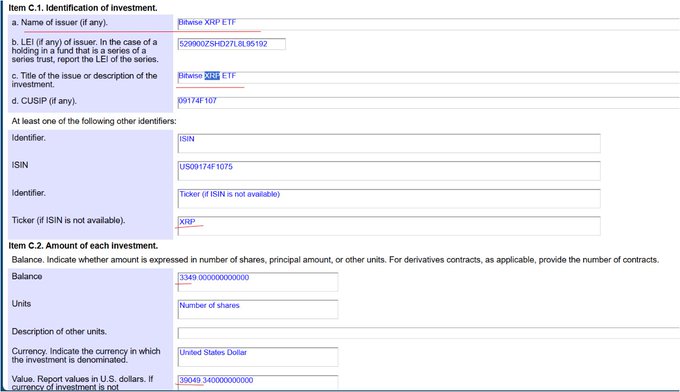This screenshot has width=680, height=392.
Task: Click the 'd. CUSIP (if any).' label
Action: coord(44,101)
